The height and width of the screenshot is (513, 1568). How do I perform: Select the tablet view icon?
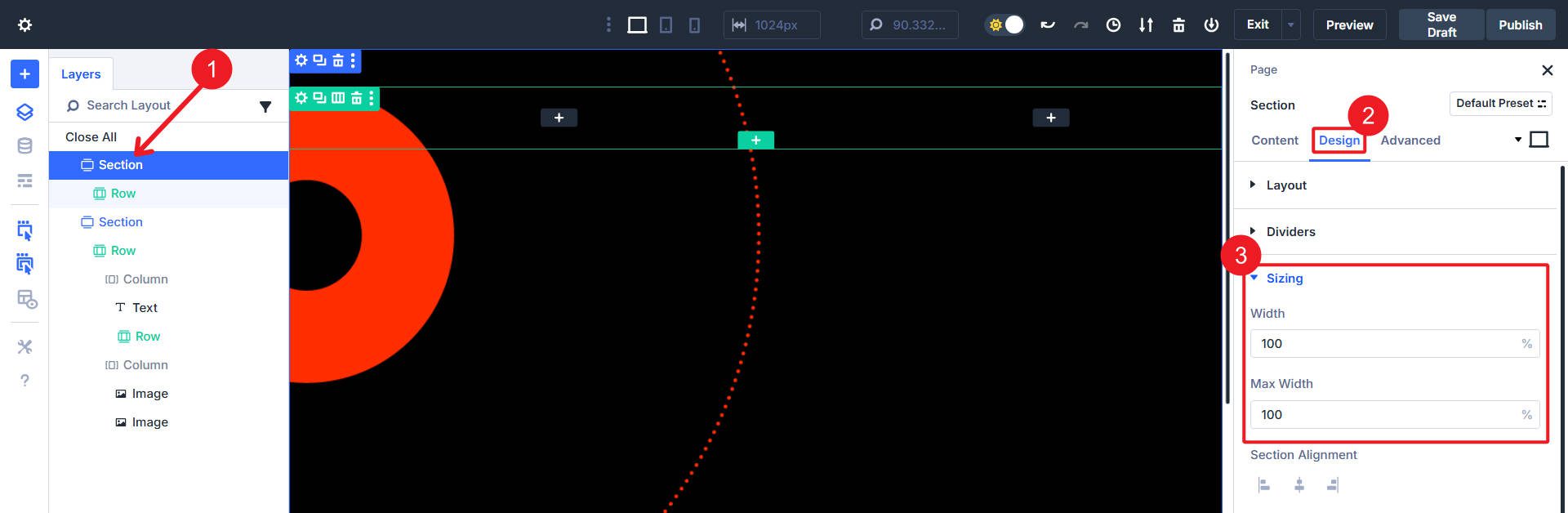coord(666,25)
